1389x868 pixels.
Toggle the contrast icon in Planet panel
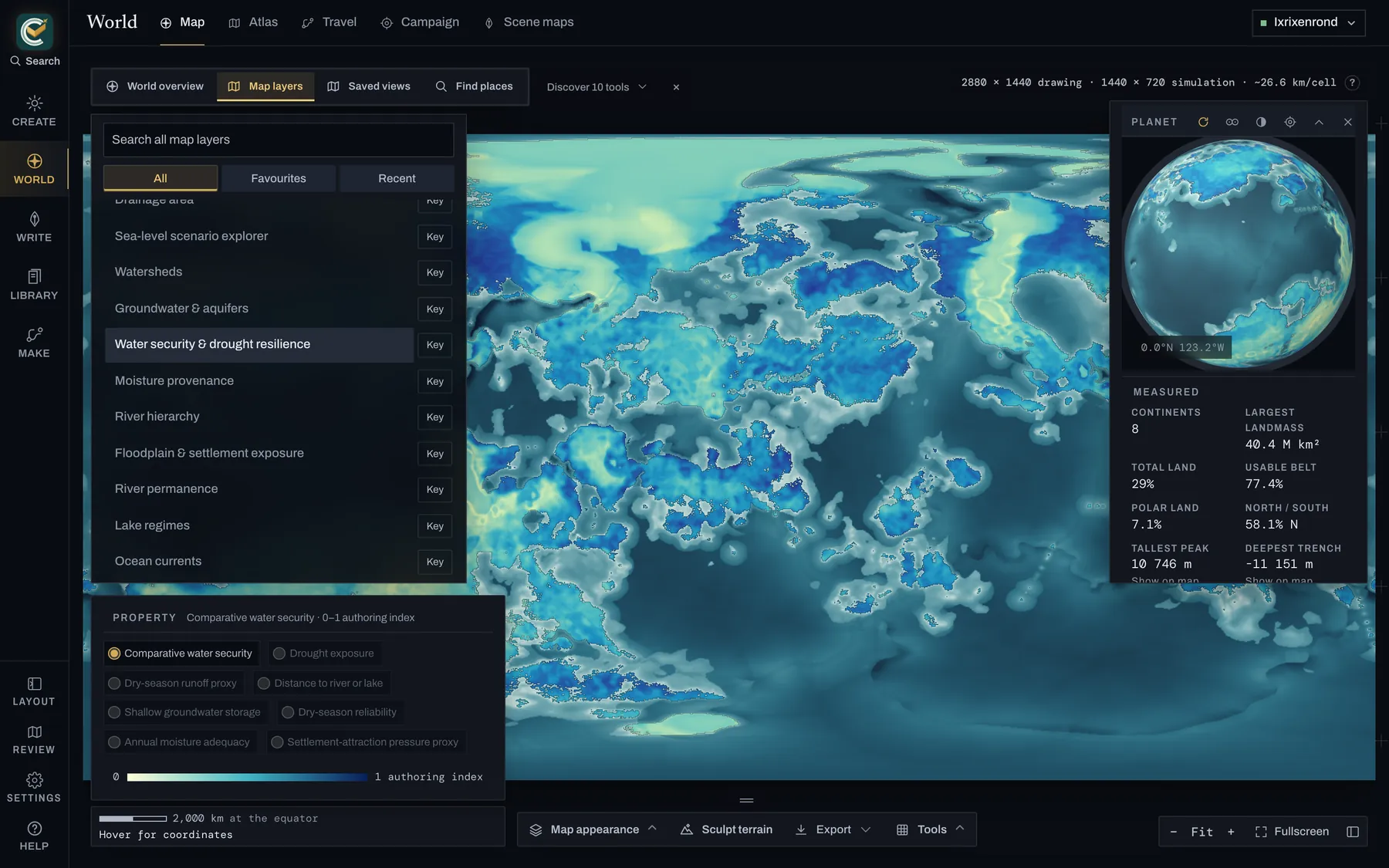tap(1261, 122)
